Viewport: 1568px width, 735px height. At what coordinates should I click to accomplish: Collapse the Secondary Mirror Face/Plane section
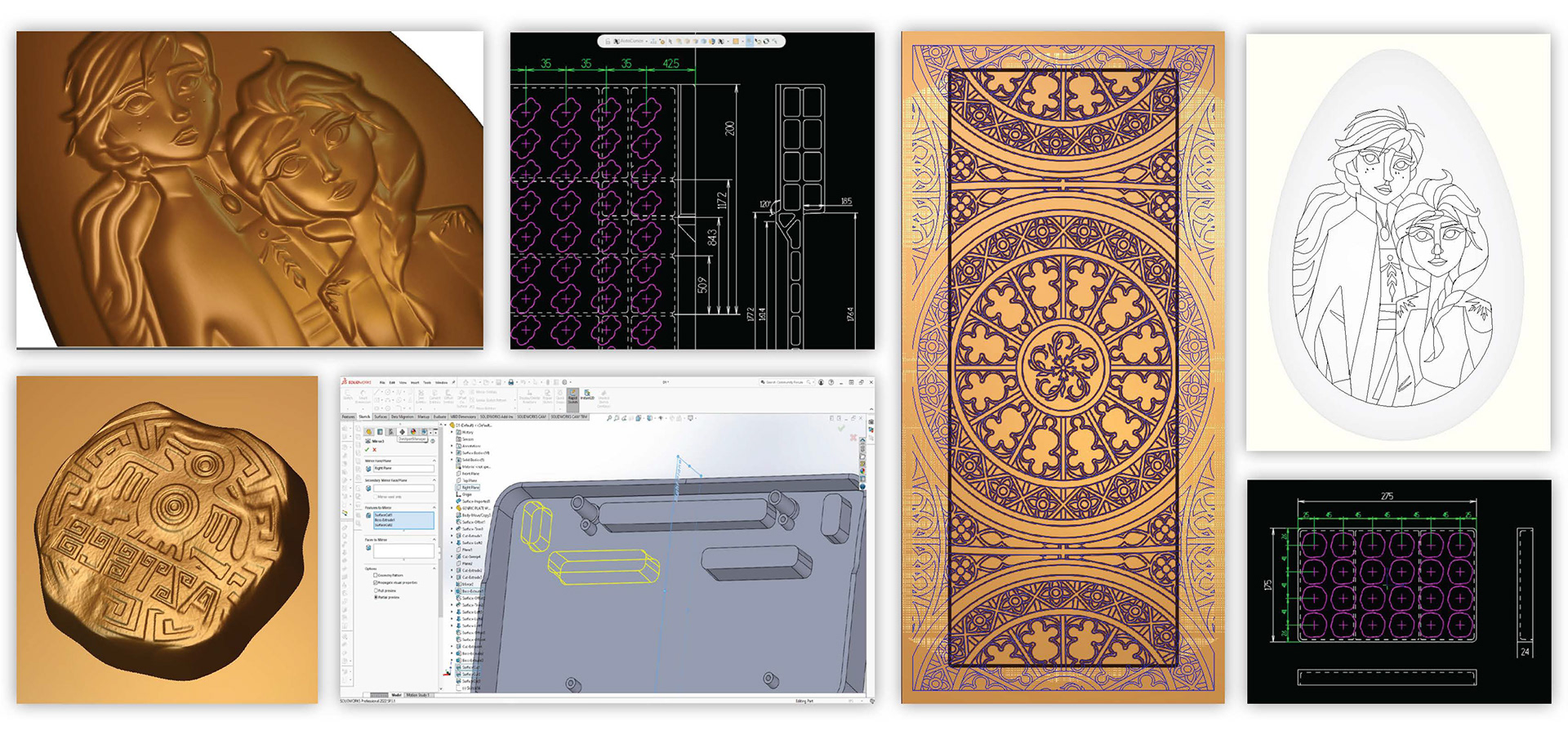pos(434,480)
